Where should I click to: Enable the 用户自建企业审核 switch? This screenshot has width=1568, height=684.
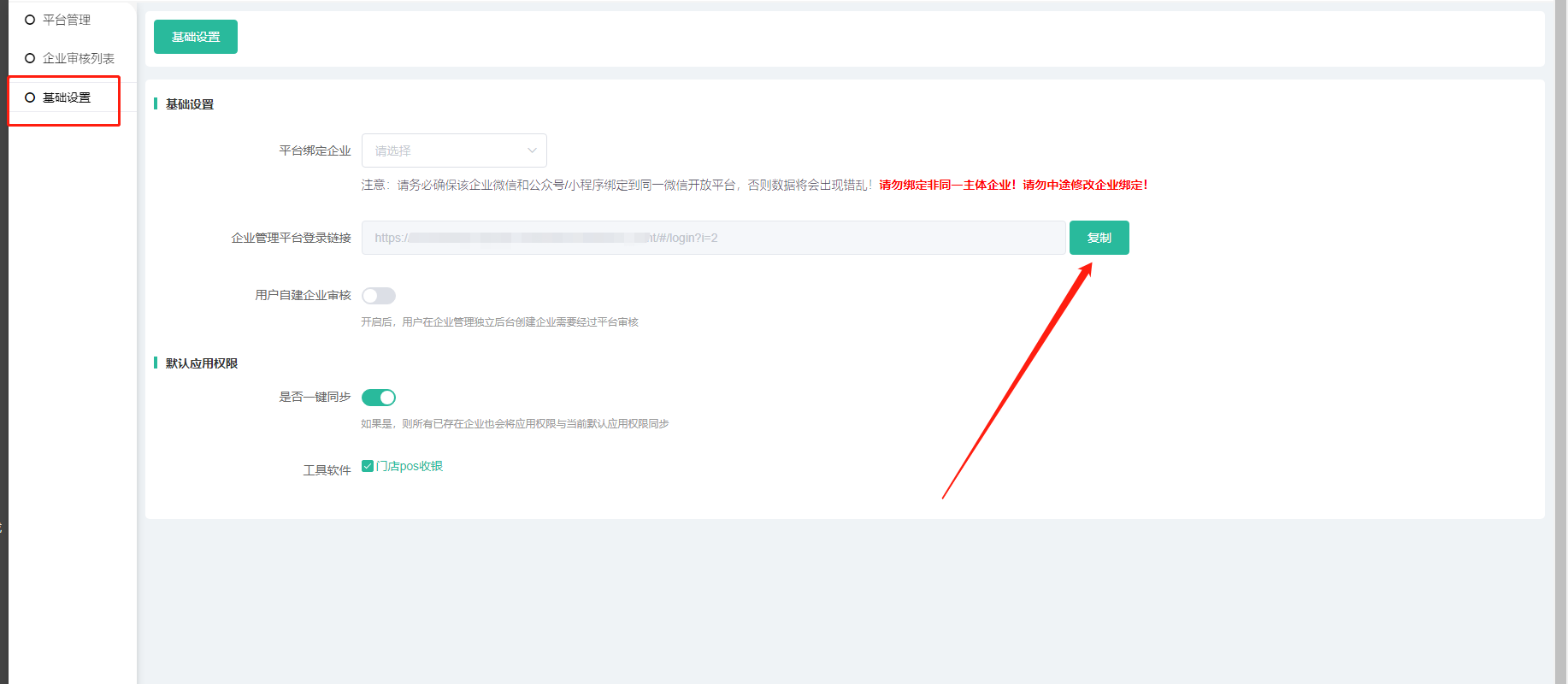click(379, 296)
